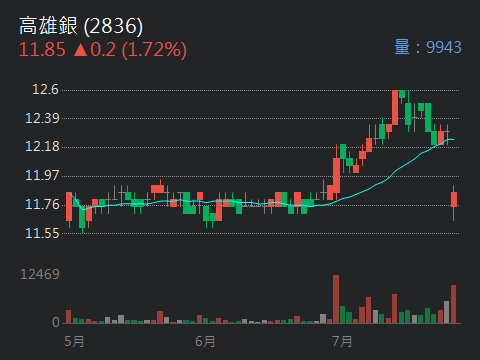The width and height of the screenshot is (480, 360).
Task: Click the tall red candlestick reaching 12.6
Action: tap(395, 107)
